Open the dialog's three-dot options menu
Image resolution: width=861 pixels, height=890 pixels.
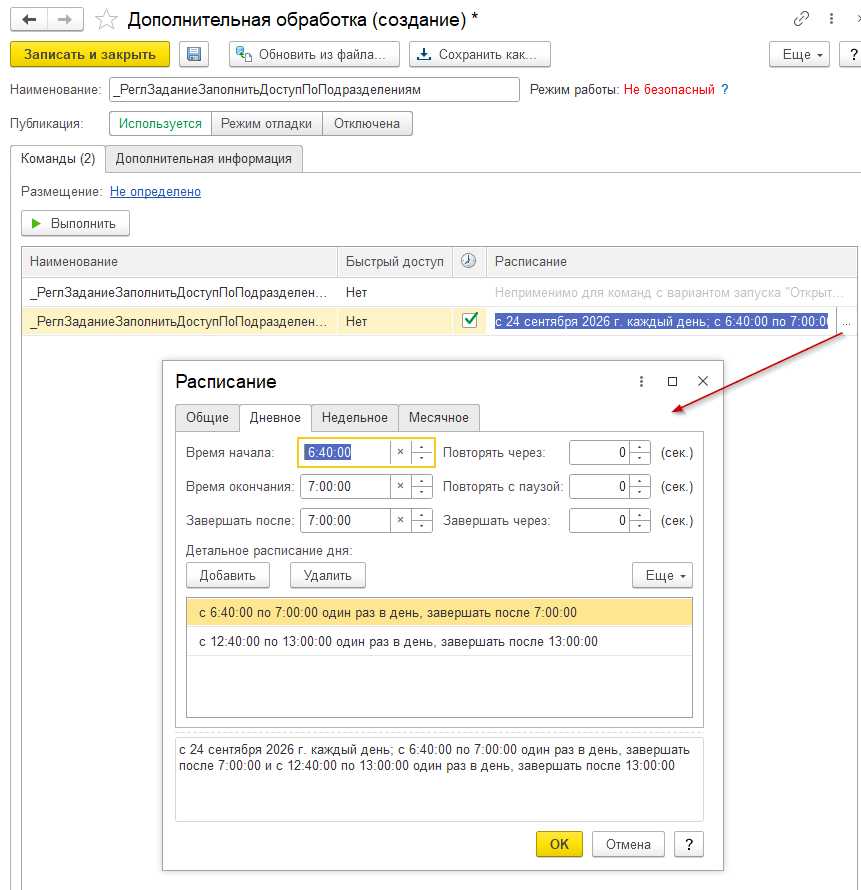pos(641,381)
